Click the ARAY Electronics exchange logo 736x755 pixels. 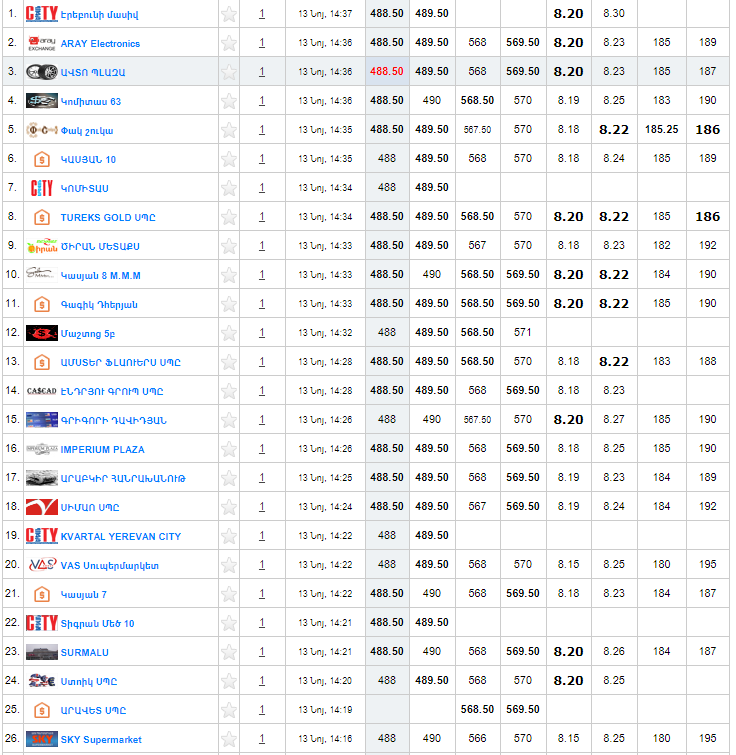point(41,43)
